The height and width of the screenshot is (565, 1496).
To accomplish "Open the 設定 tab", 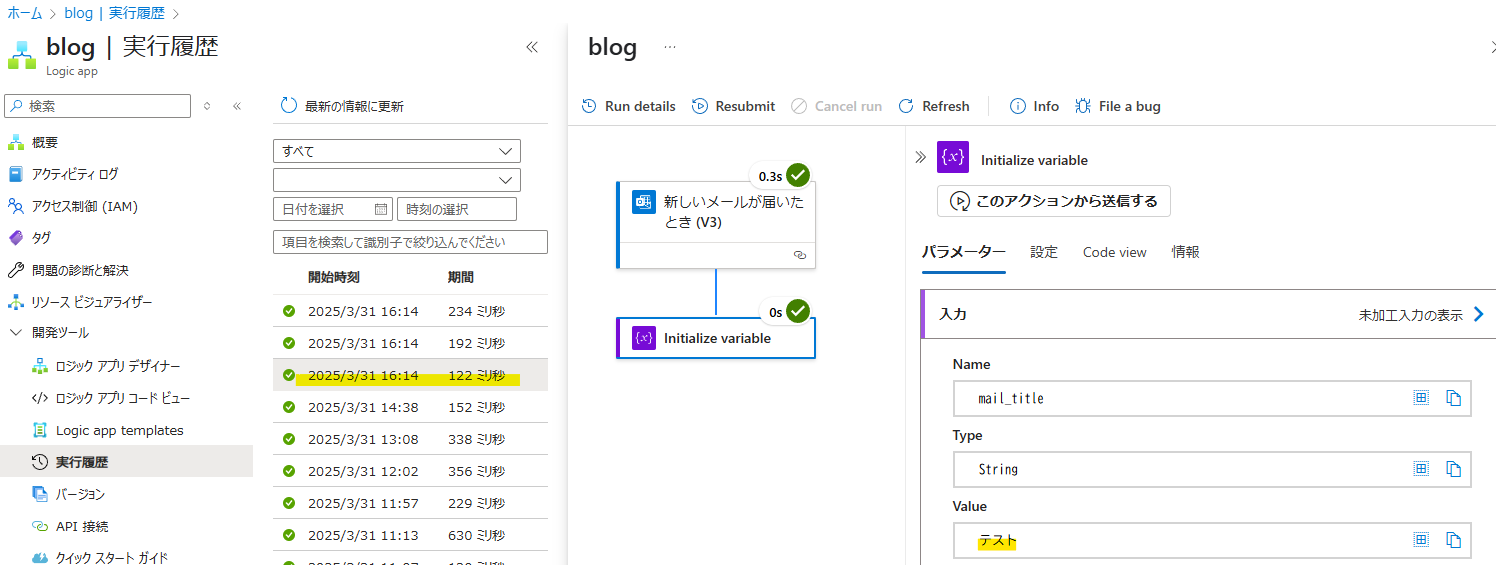I will [1044, 252].
